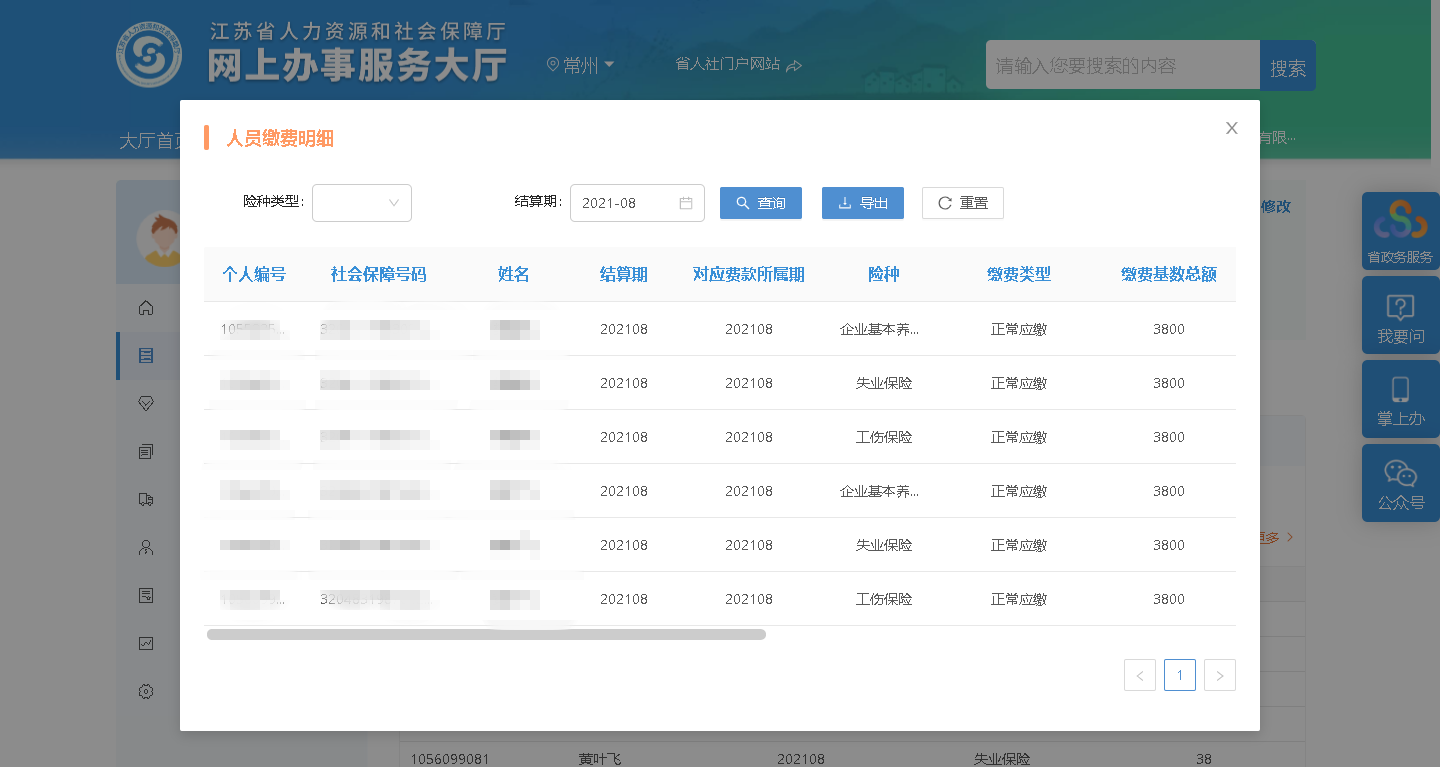Open the 我要问 help shortcut

1400,316
